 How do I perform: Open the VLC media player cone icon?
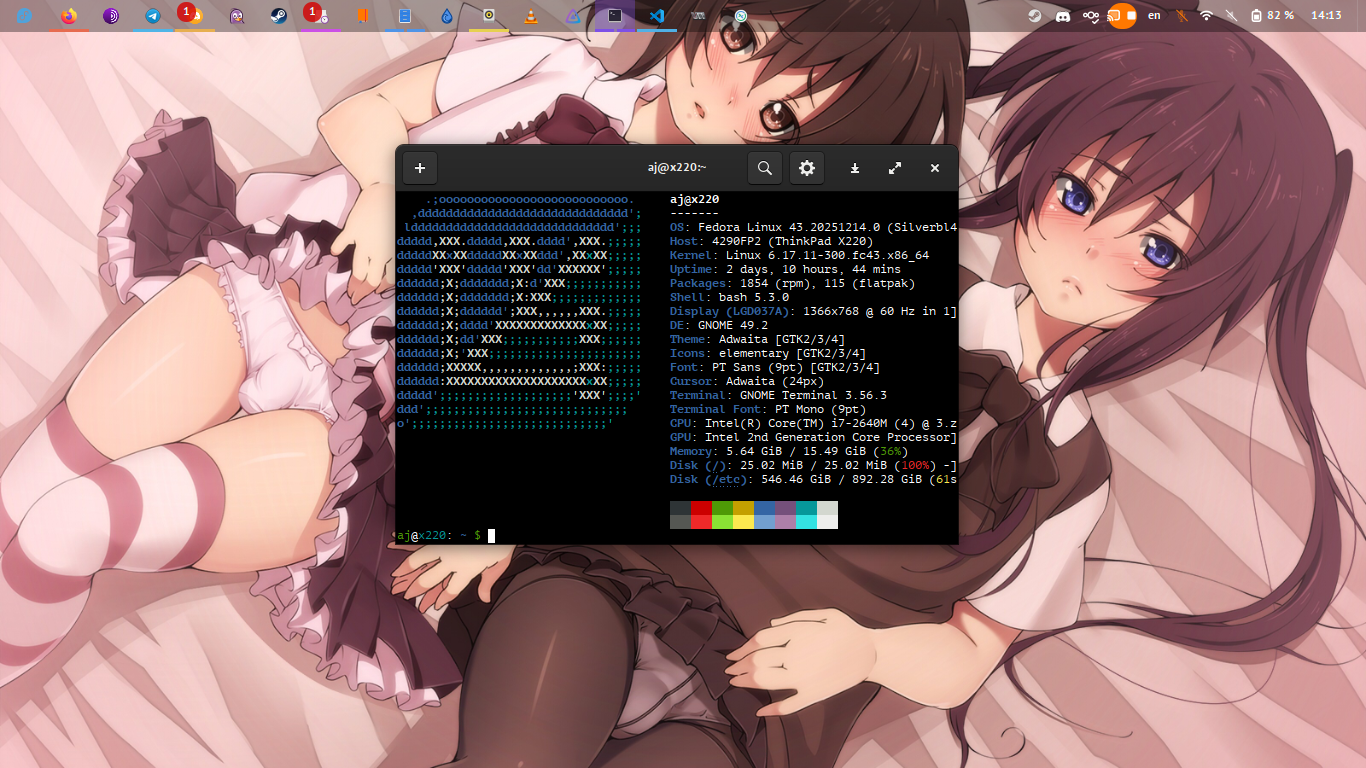530,16
